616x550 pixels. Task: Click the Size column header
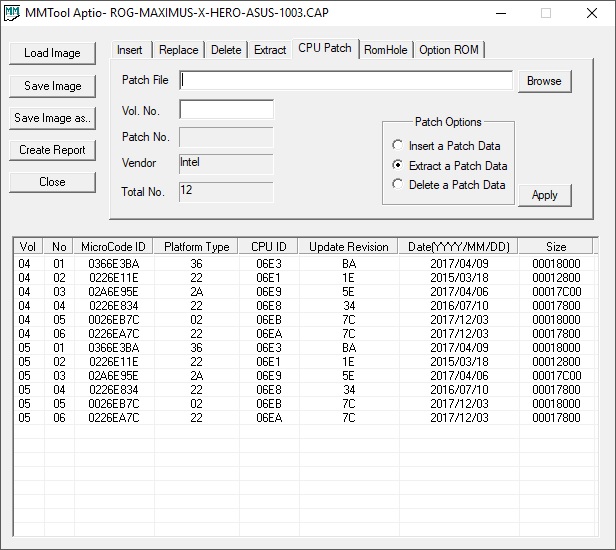pyautogui.click(x=556, y=247)
